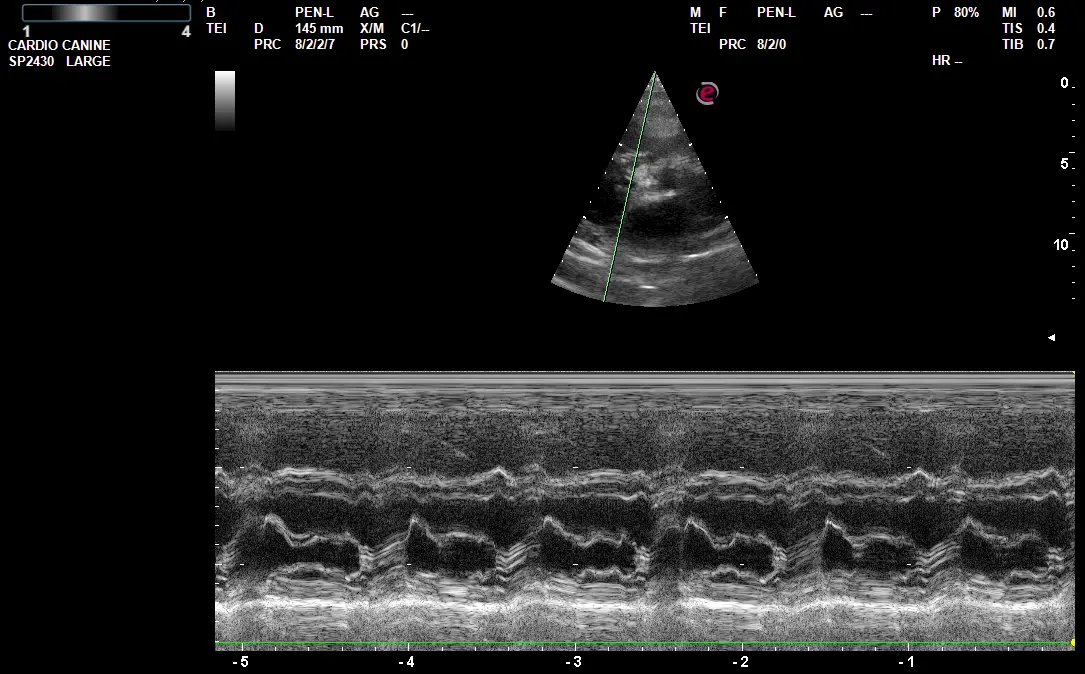Click the vertical grayscale bar near B-mode image
Screen dimensions: 1085x674
[225, 100]
